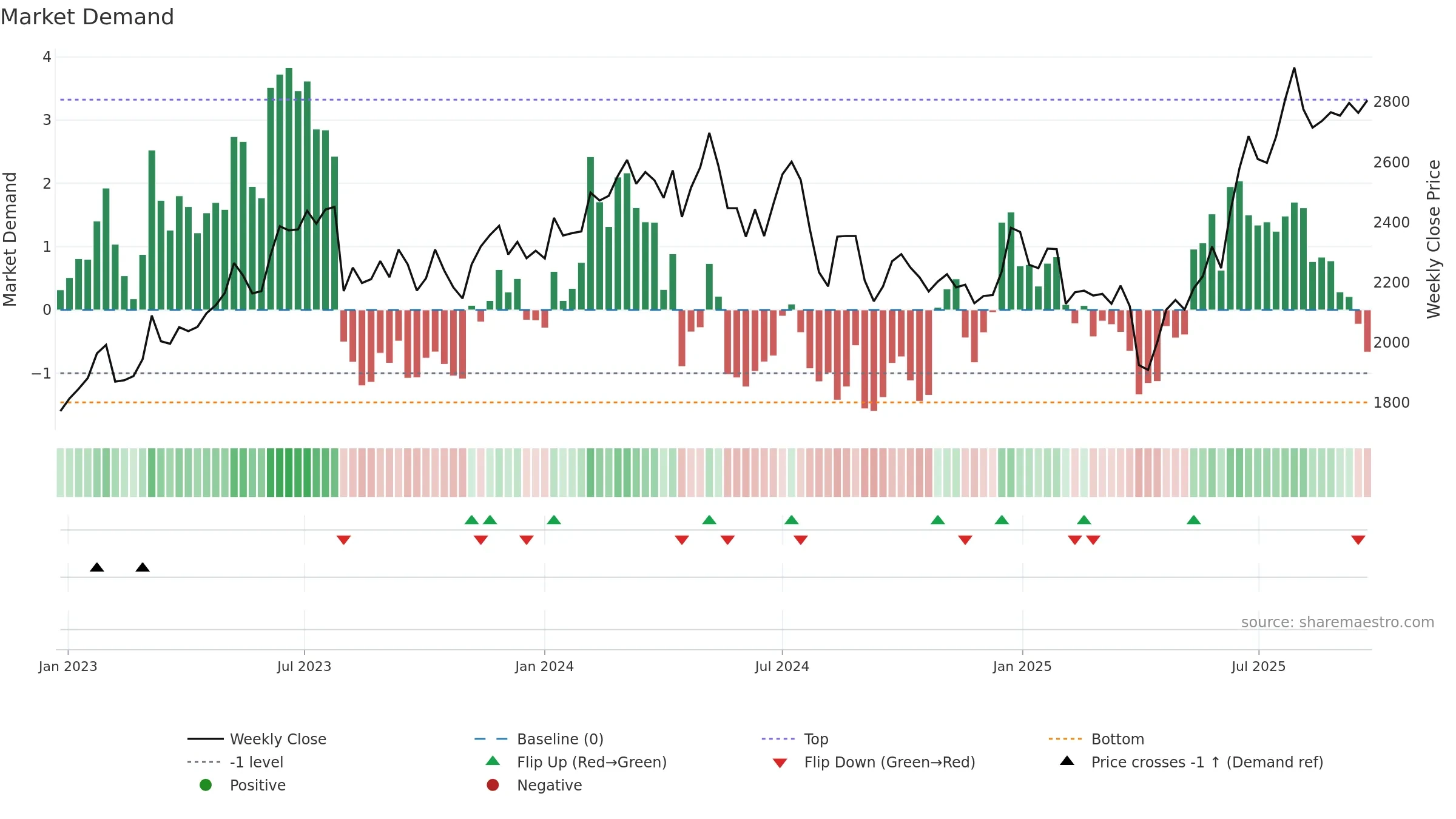The image size is (1456, 819).
Task: Click the tallest green demand bar near 4
Action: click(289, 189)
